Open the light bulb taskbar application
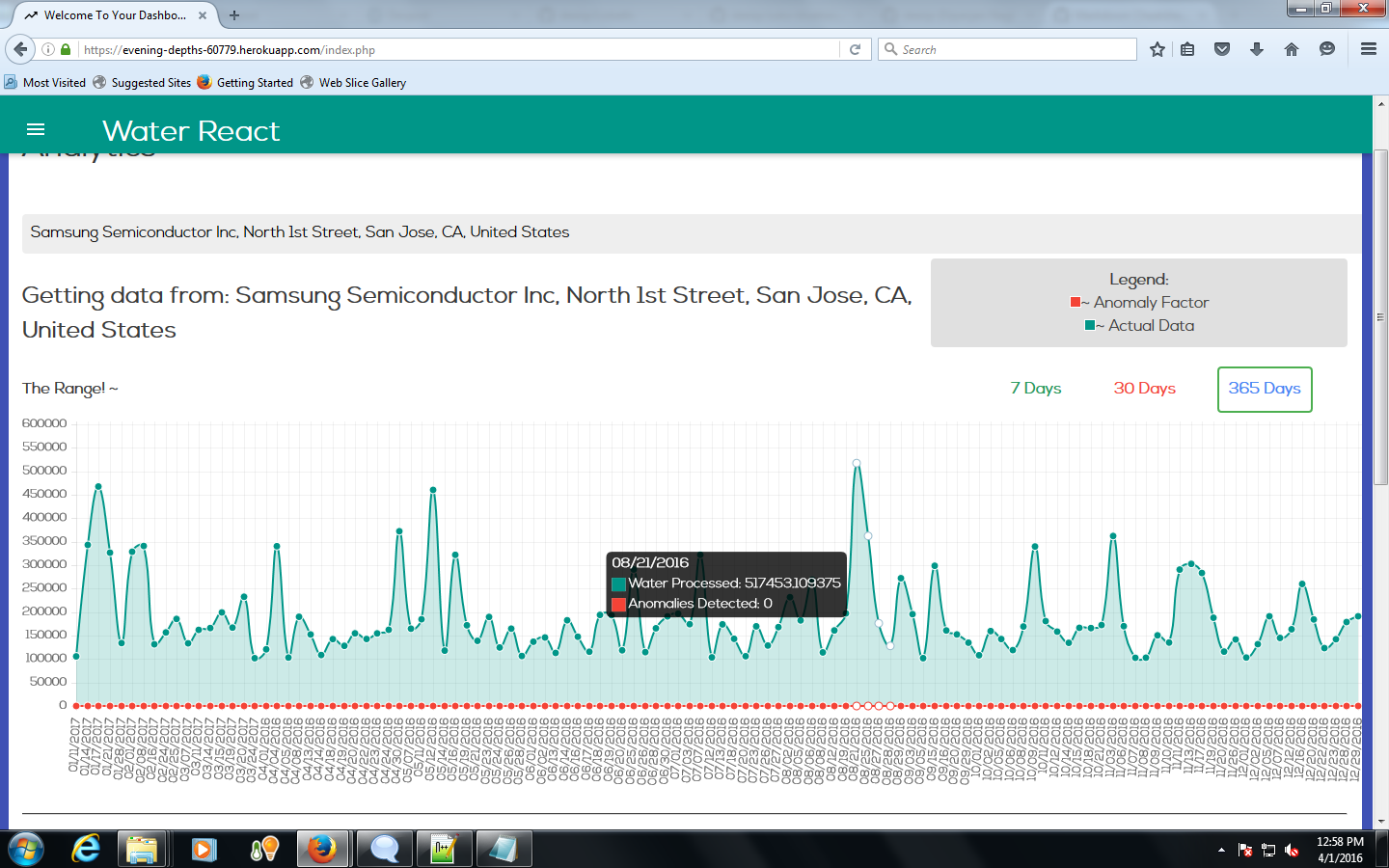This screenshot has height=868, width=1389. point(263,850)
